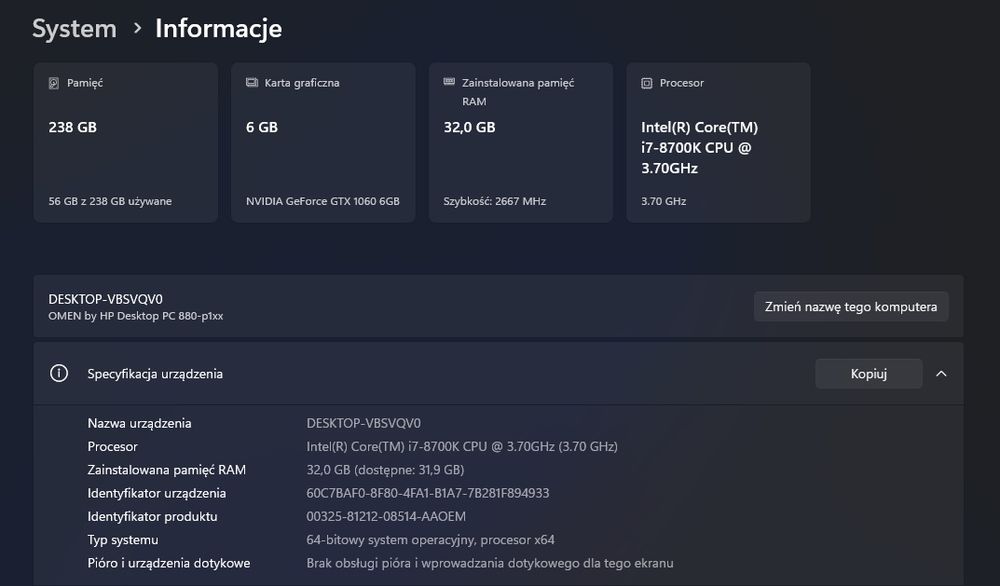
Task: Click the Zainstalowana pamięć RAM row label
Action: tap(166, 470)
